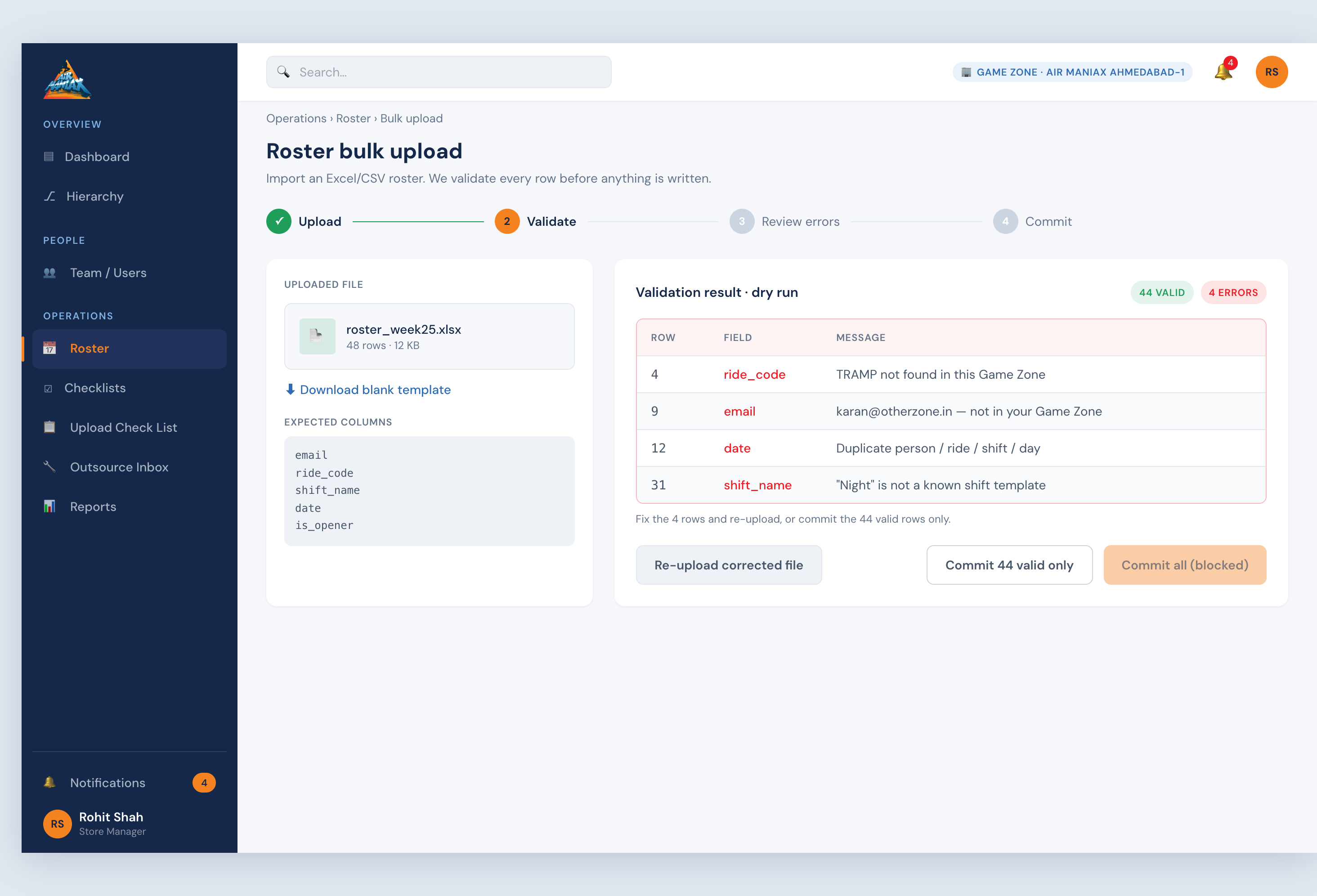Open Upload Check List

click(129, 427)
